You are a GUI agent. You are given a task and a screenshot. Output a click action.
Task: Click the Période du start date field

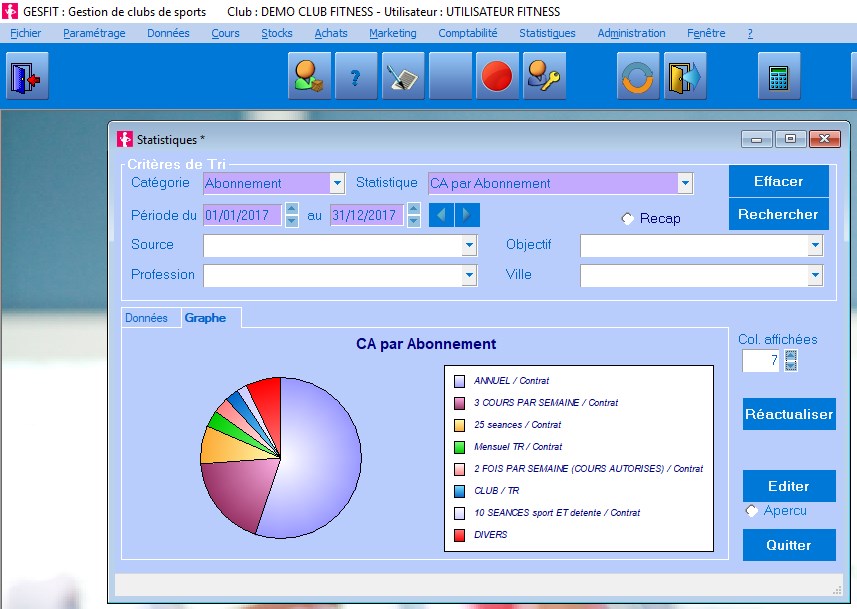pos(242,215)
